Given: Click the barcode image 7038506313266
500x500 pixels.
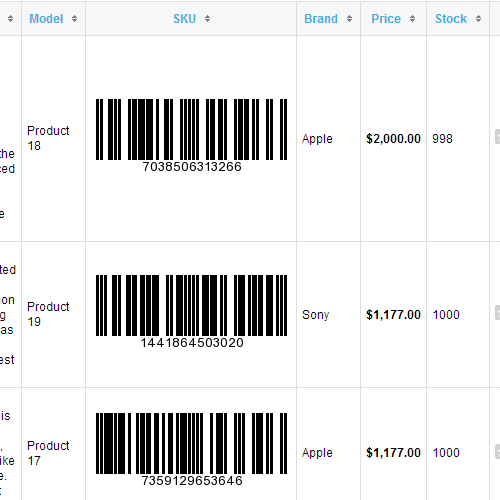Looking at the screenshot, I should (x=191, y=136).
